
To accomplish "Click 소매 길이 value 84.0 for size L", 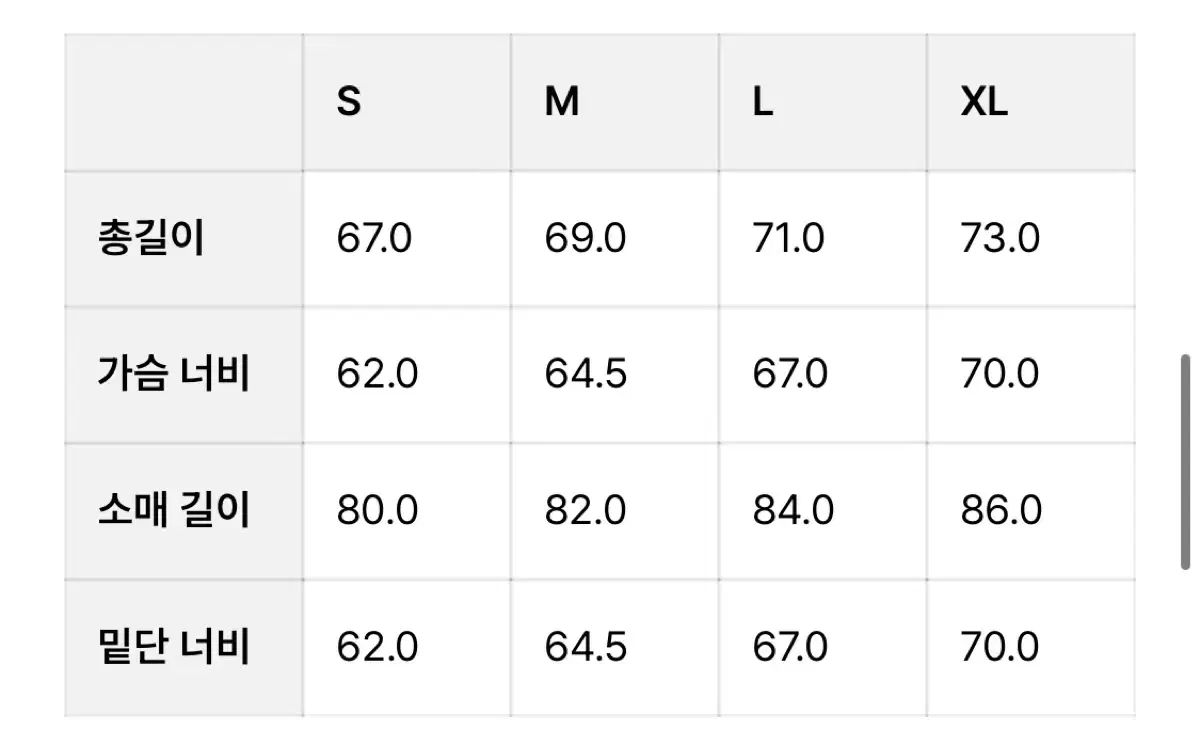I will (x=793, y=511).
